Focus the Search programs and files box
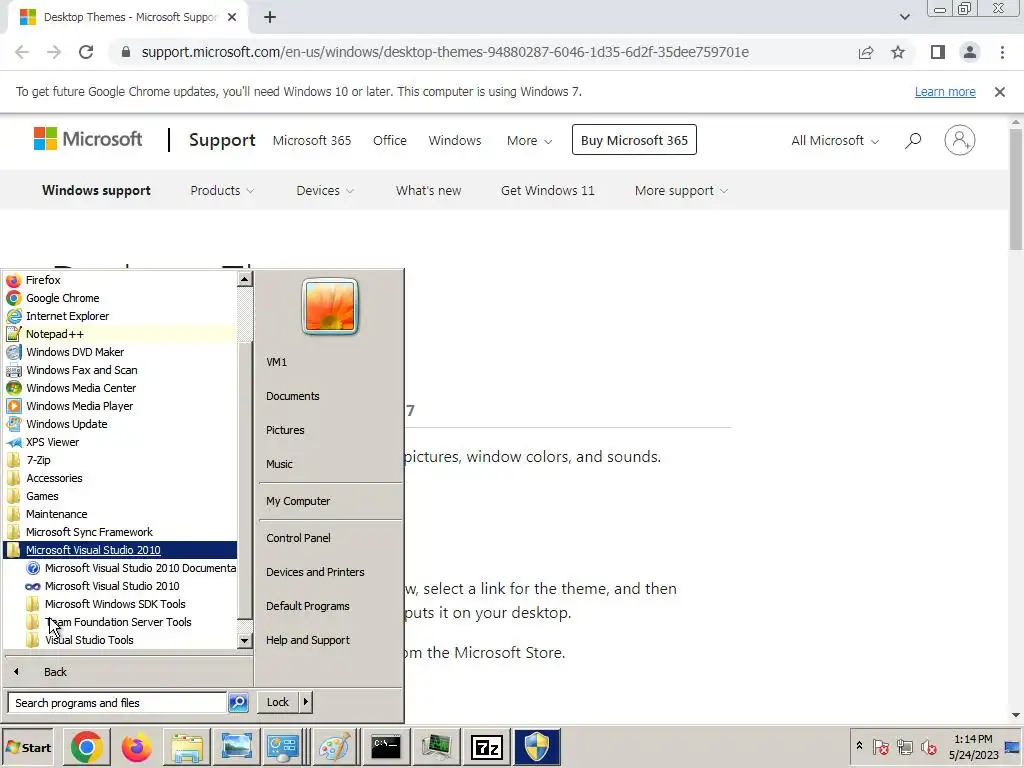Image resolution: width=1024 pixels, height=768 pixels. point(117,703)
